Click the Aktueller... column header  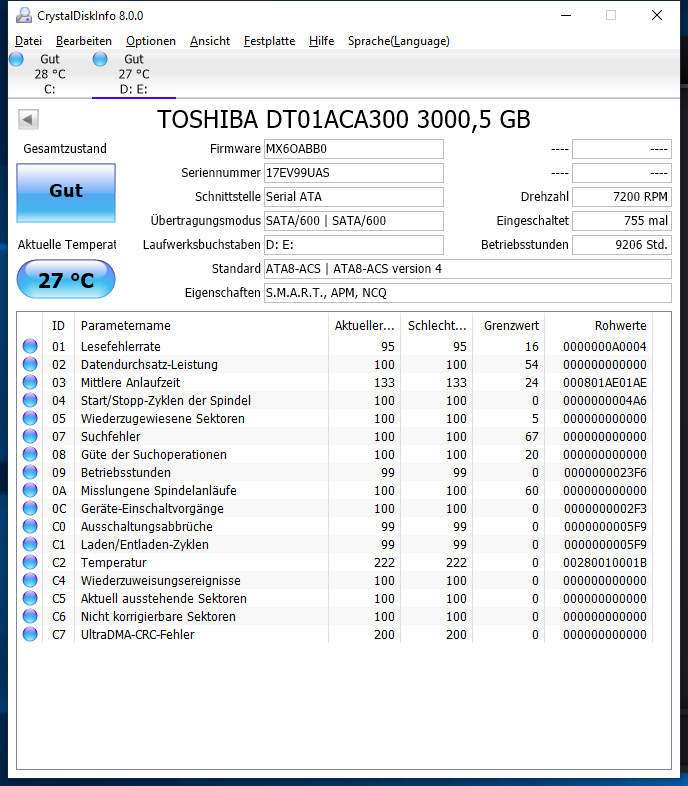coord(365,326)
